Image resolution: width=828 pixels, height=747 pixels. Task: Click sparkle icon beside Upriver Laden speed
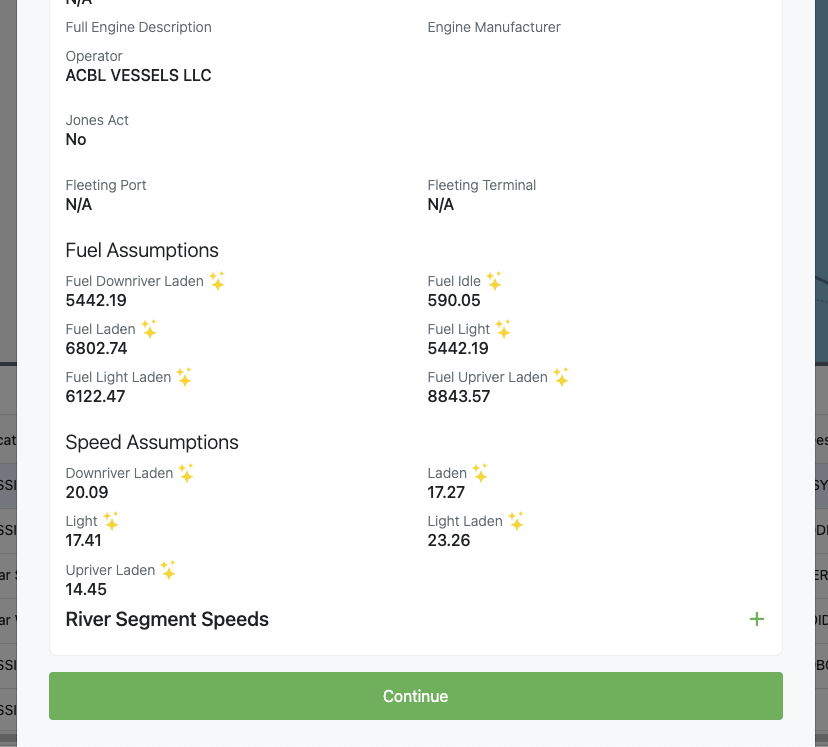[168, 570]
